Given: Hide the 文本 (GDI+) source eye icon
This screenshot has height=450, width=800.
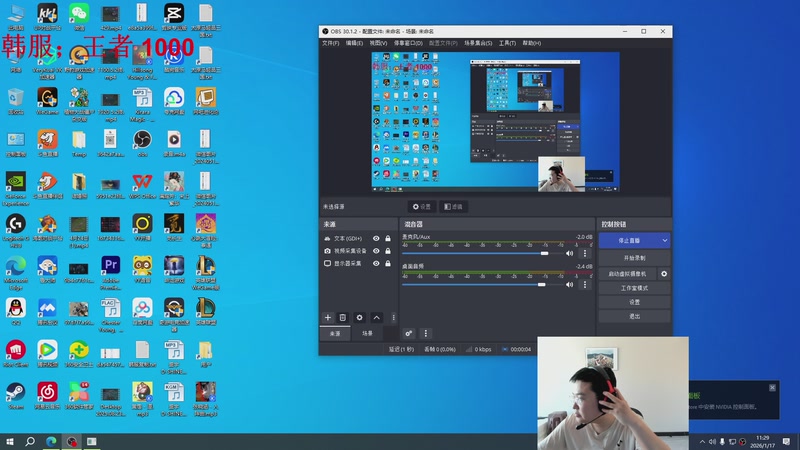Looking at the screenshot, I should [376, 238].
